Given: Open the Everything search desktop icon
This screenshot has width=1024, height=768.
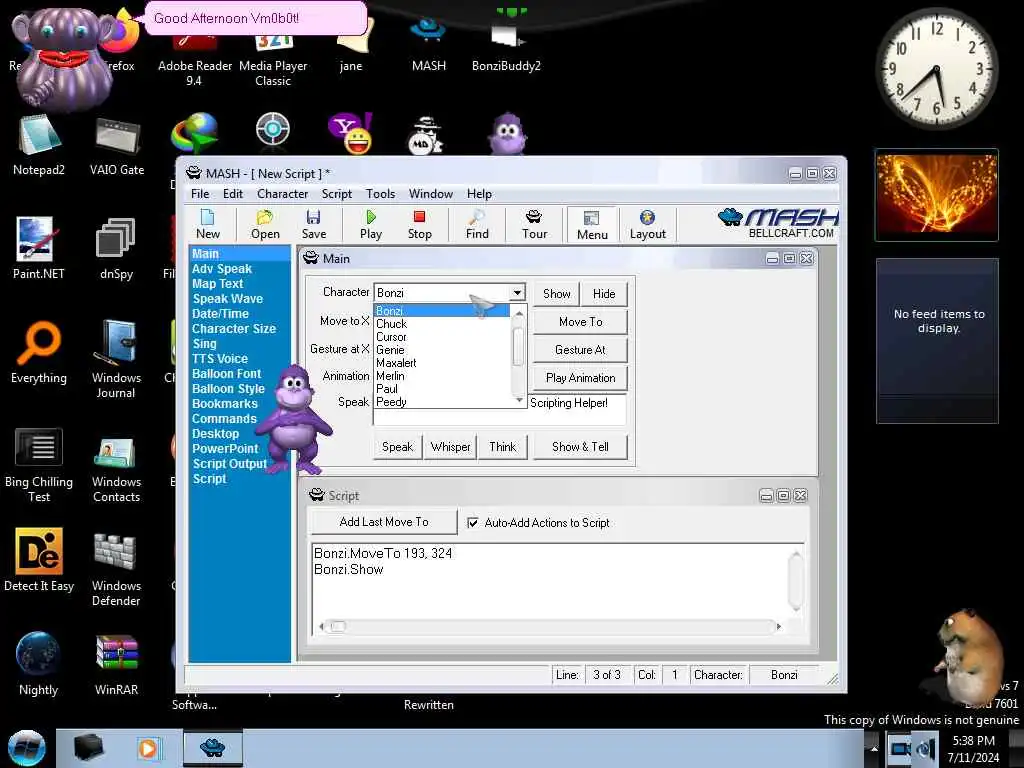Looking at the screenshot, I should pos(39,353).
